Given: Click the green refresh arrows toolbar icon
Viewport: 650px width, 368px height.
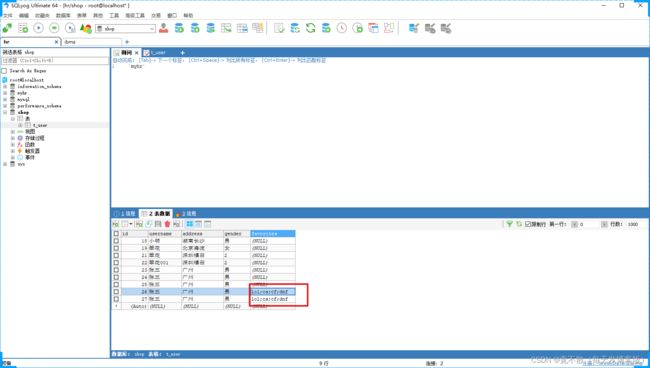Looking at the screenshot, I should click(310, 28).
